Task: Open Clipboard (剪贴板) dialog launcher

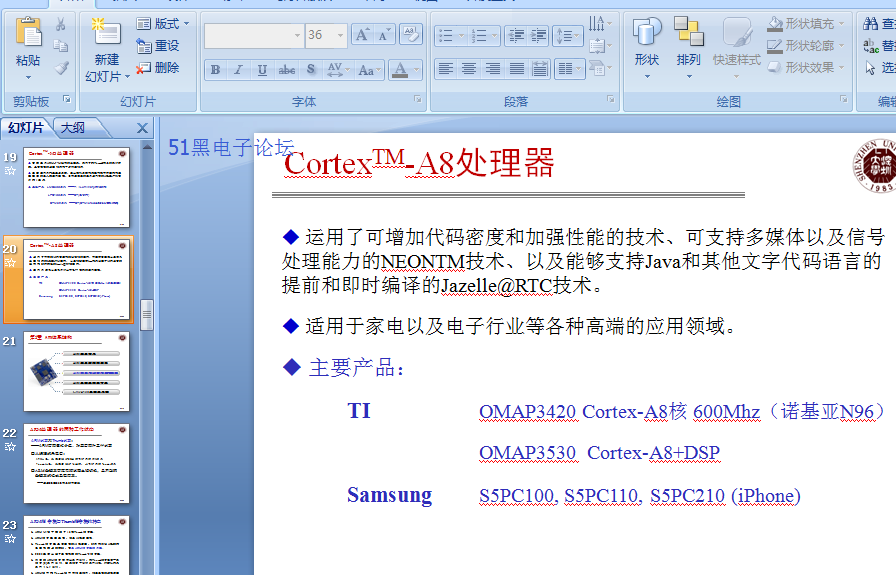Action: click(67, 99)
